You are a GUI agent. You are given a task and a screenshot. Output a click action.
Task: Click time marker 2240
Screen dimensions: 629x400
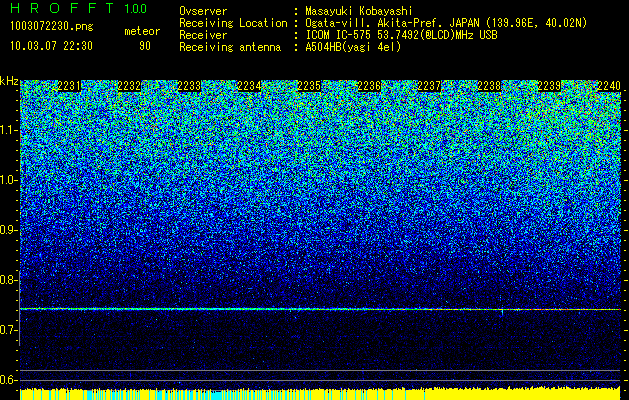[609, 86]
